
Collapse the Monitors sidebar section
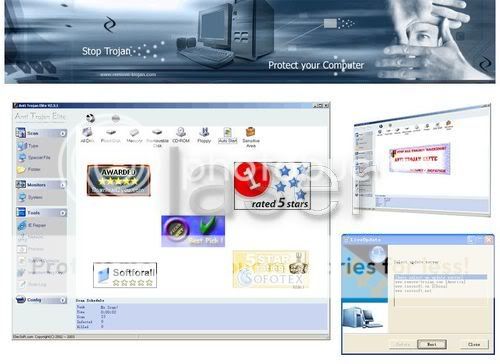pos(63,185)
